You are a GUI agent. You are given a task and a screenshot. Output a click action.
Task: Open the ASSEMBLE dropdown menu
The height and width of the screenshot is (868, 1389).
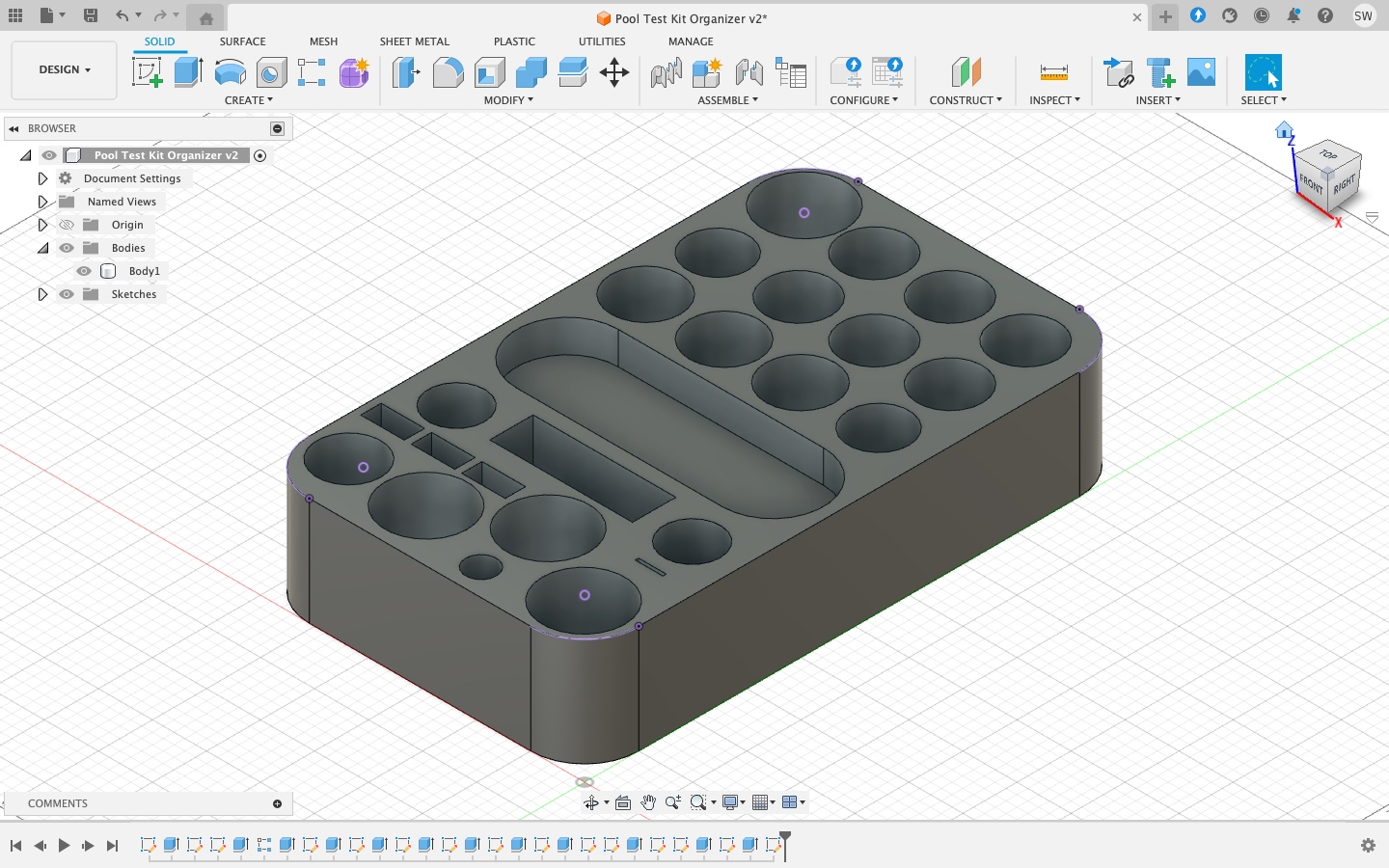728,100
